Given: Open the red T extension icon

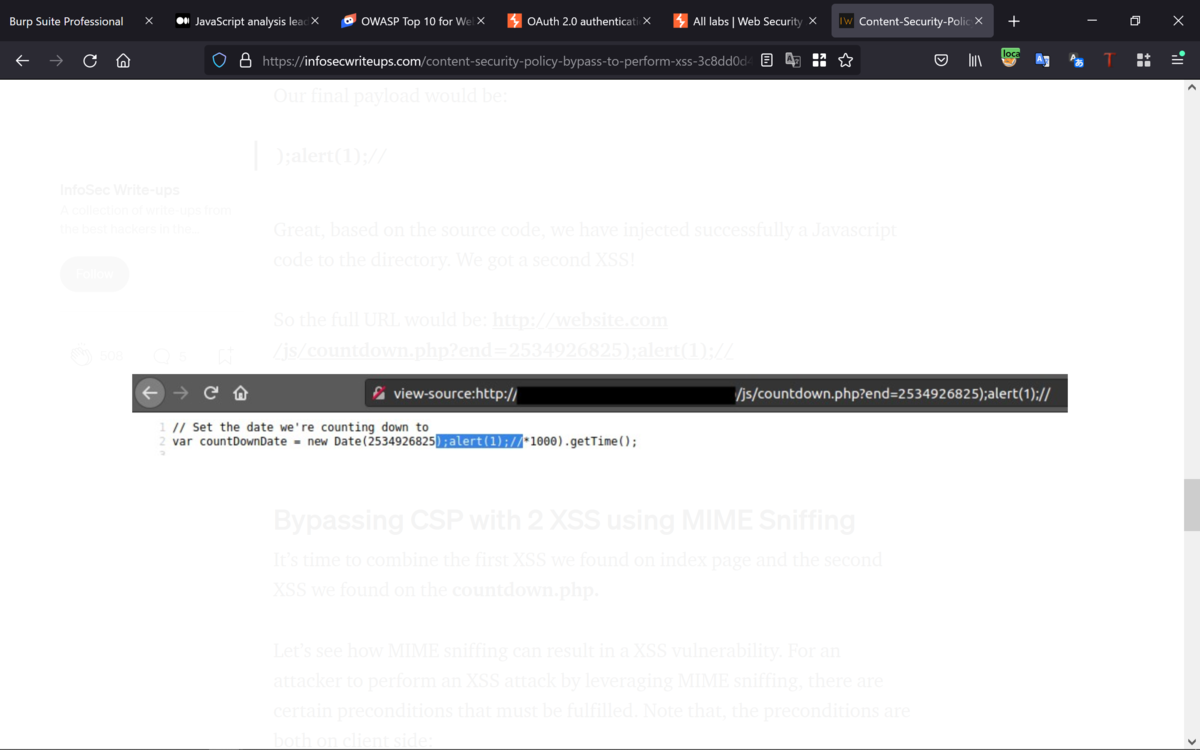Looking at the screenshot, I should click(1109, 60).
